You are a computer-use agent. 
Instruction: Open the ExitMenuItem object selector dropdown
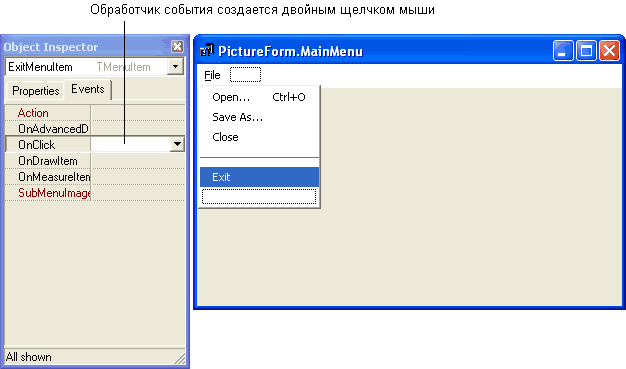click(x=175, y=67)
